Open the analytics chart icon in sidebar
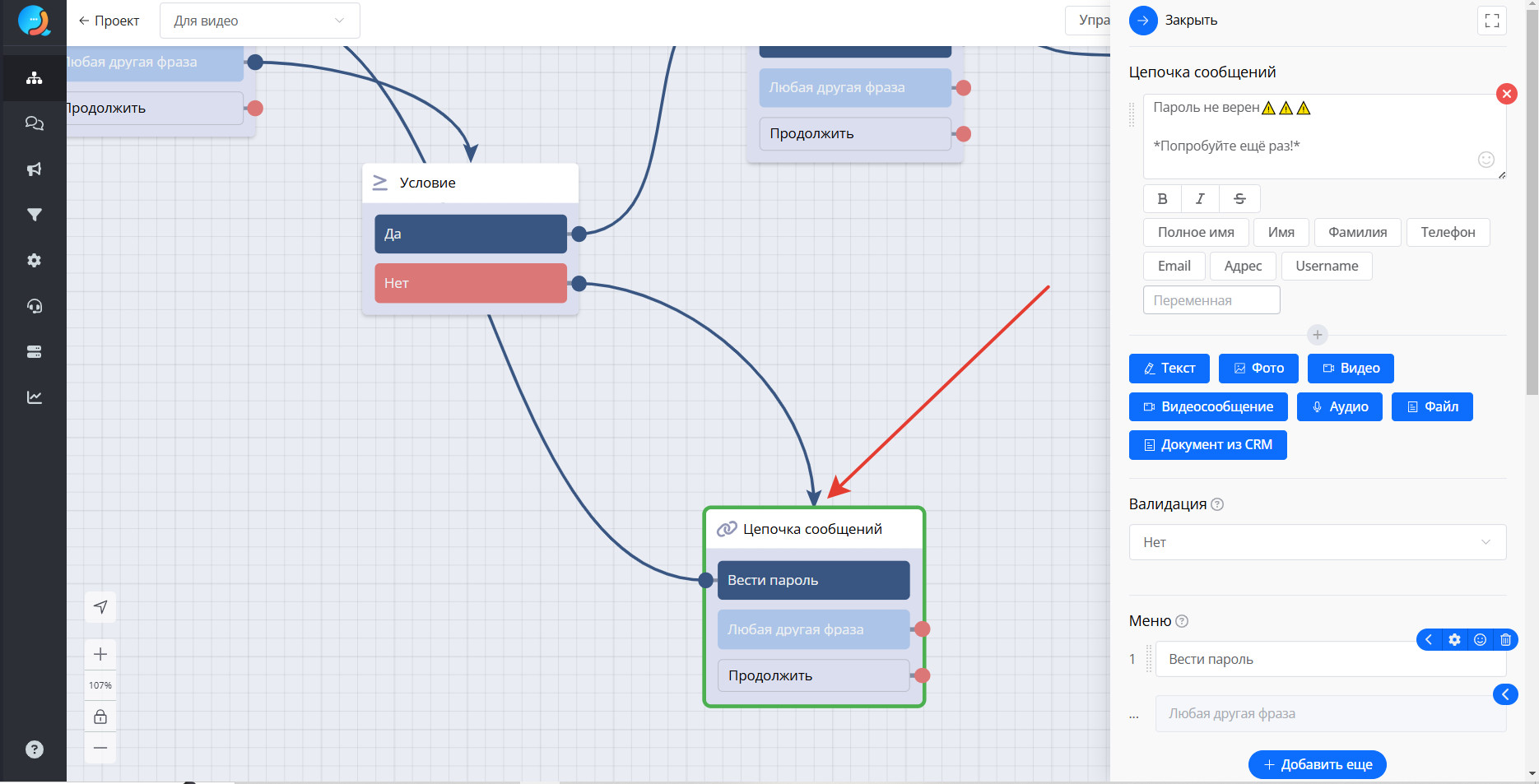1539x784 pixels. click(x=34, y=397)
